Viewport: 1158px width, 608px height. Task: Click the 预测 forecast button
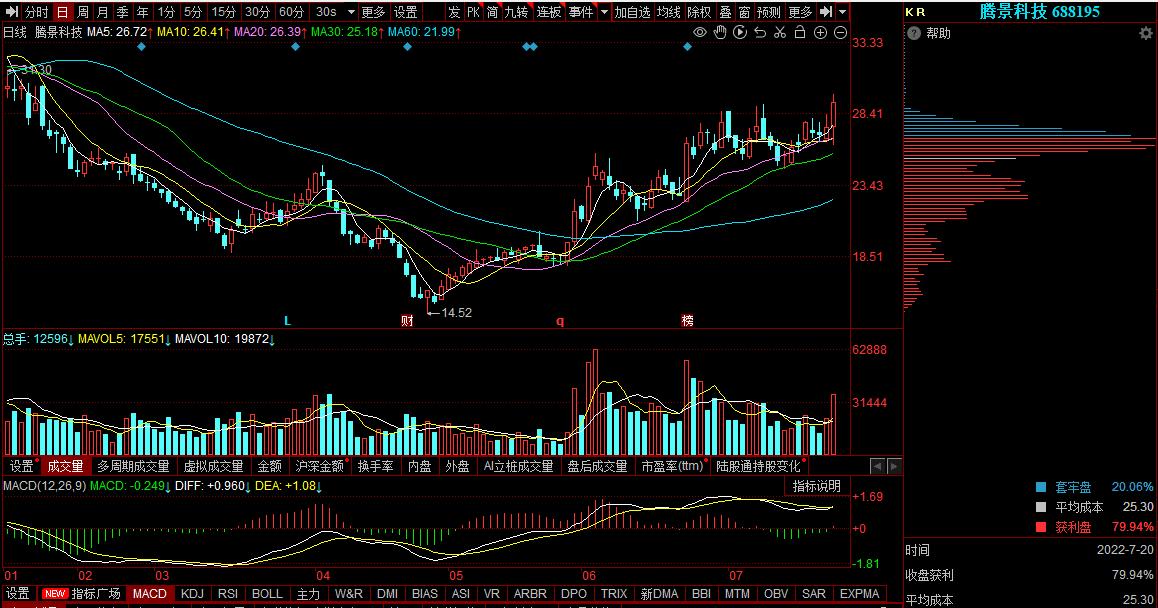(769, 12)
